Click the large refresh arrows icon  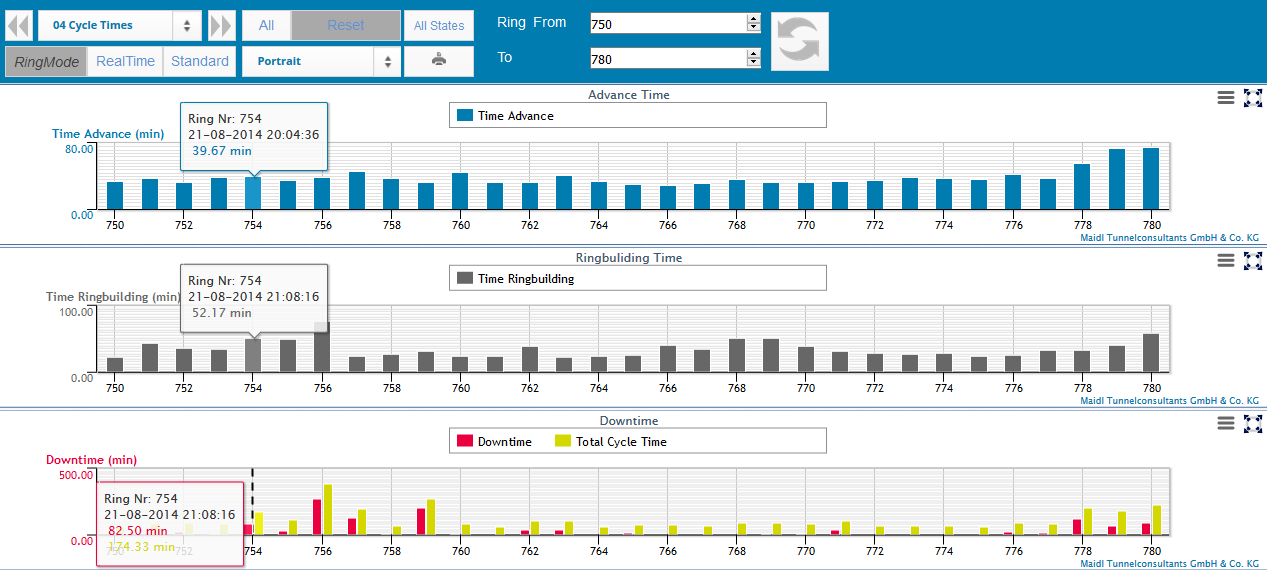(x=799, y=41)
